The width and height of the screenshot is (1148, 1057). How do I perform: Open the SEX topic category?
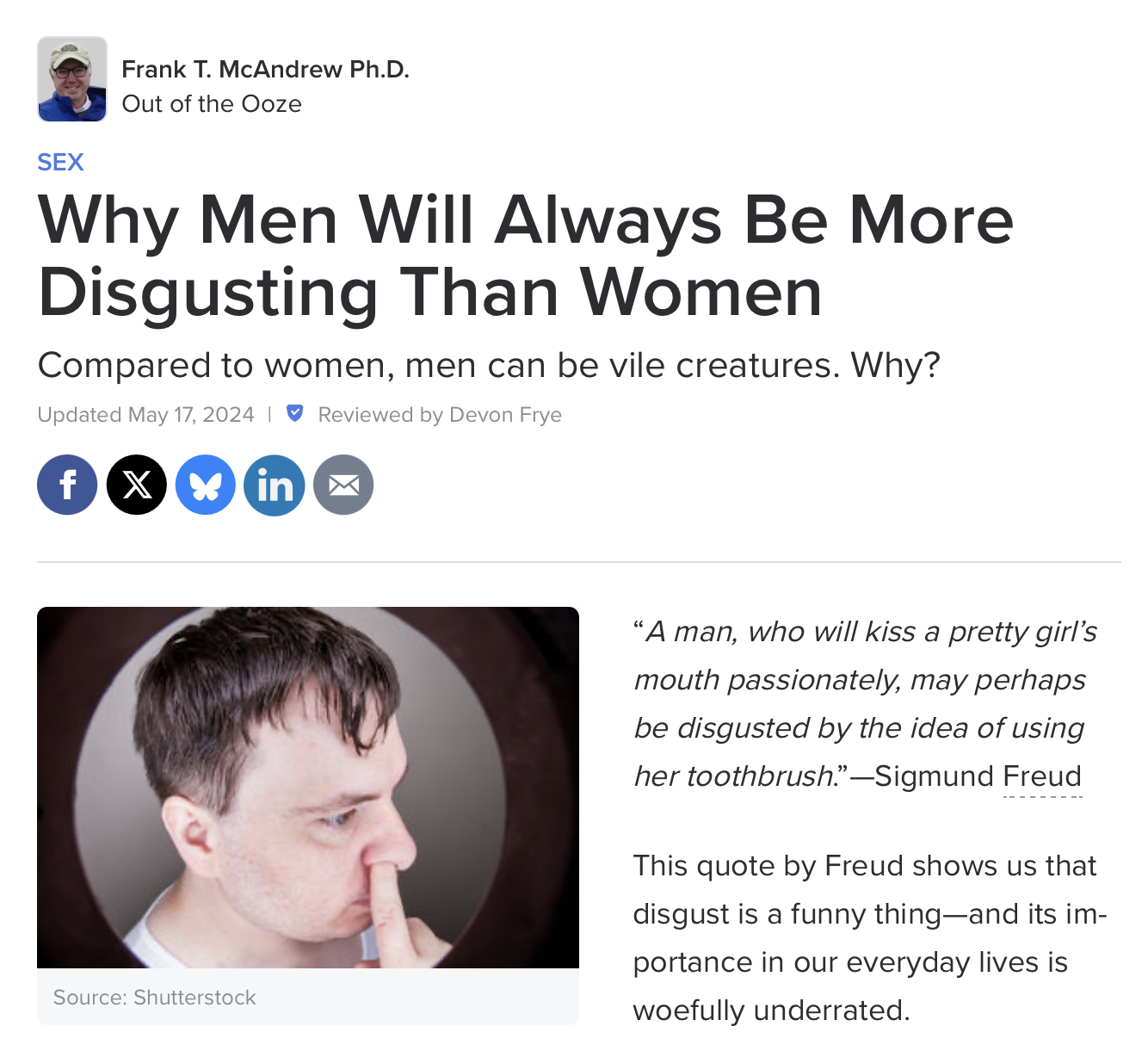[x=60, y=162]
